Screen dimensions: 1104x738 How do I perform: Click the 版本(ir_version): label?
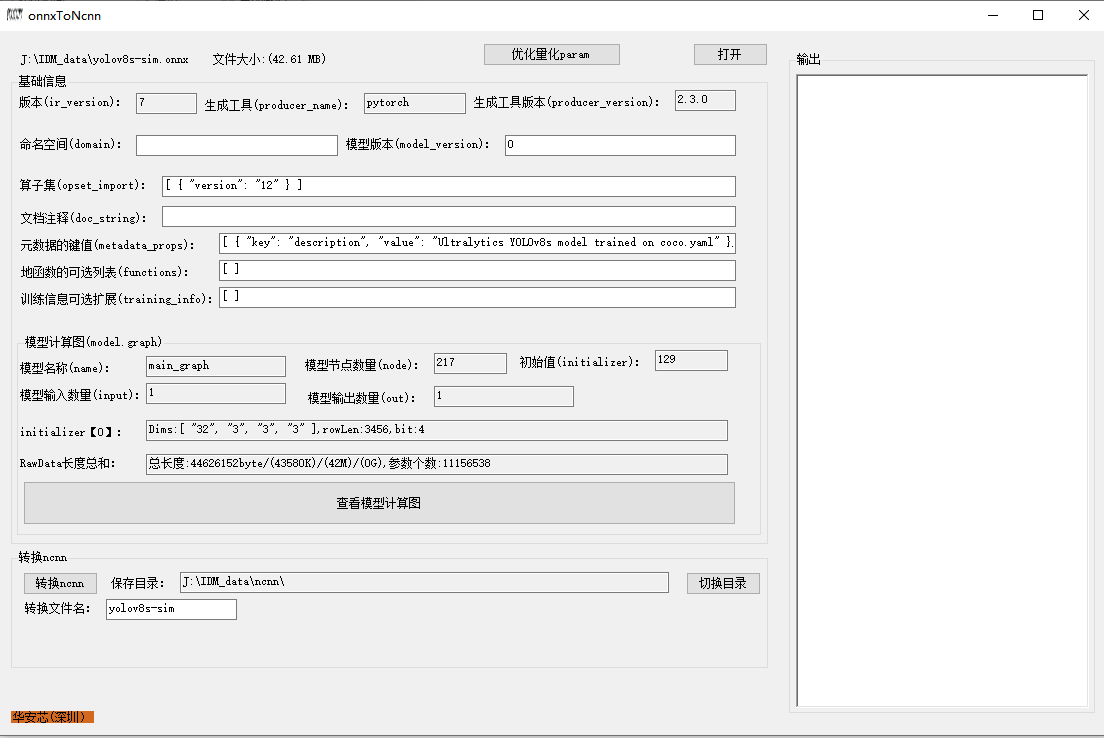pyautogui.click(x=70, y=102)
